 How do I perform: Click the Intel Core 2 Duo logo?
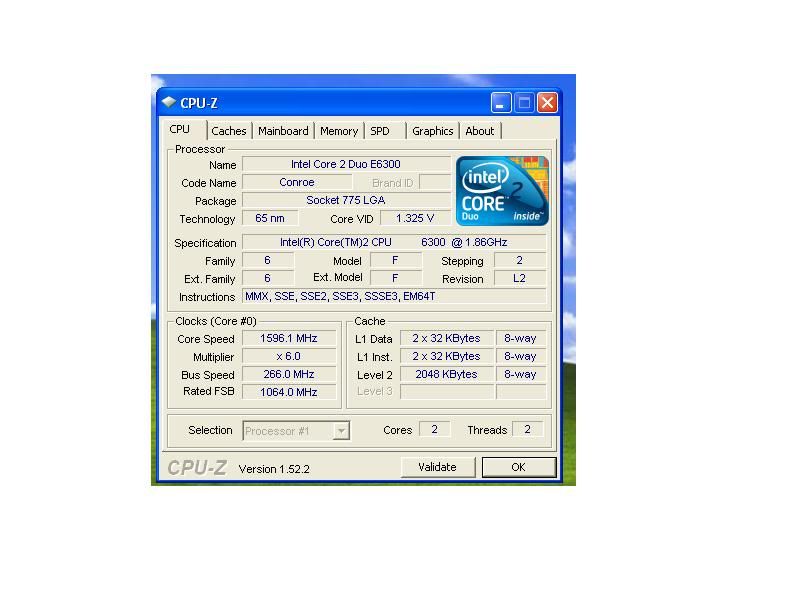pyautogui.click(x=502, y=191)
